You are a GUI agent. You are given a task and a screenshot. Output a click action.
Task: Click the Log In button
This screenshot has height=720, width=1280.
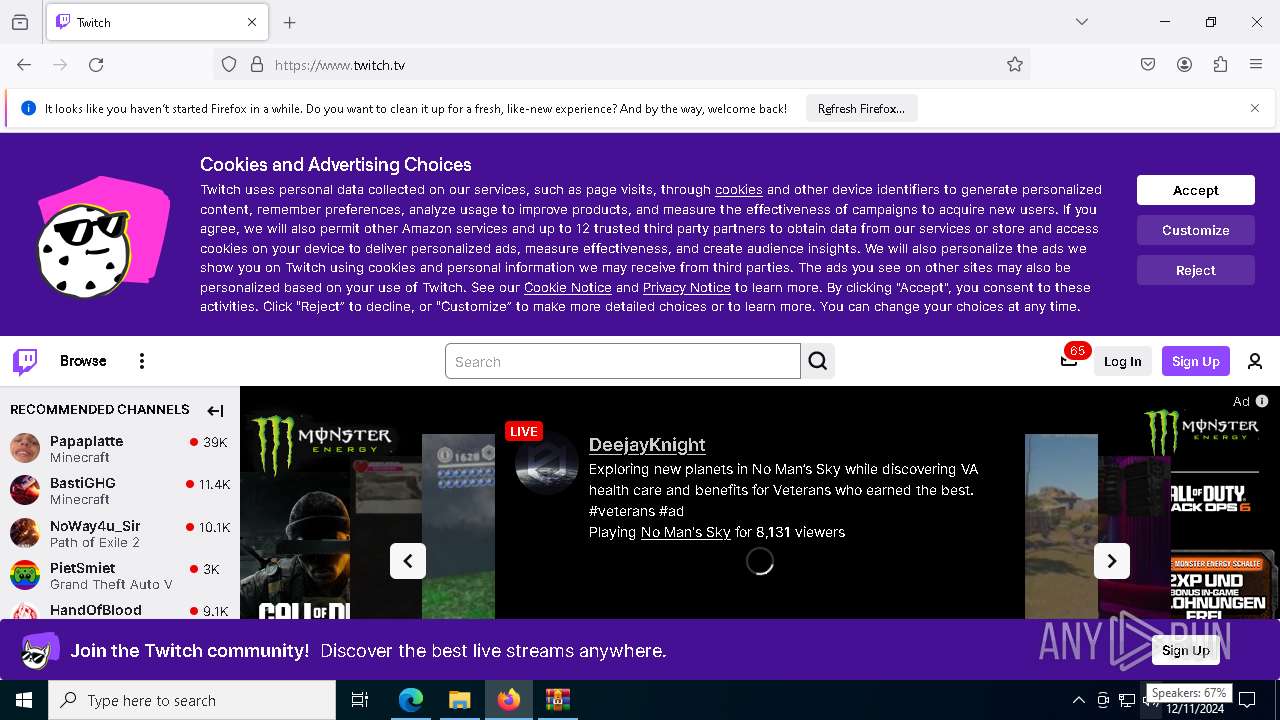[x=1122, y=361]
